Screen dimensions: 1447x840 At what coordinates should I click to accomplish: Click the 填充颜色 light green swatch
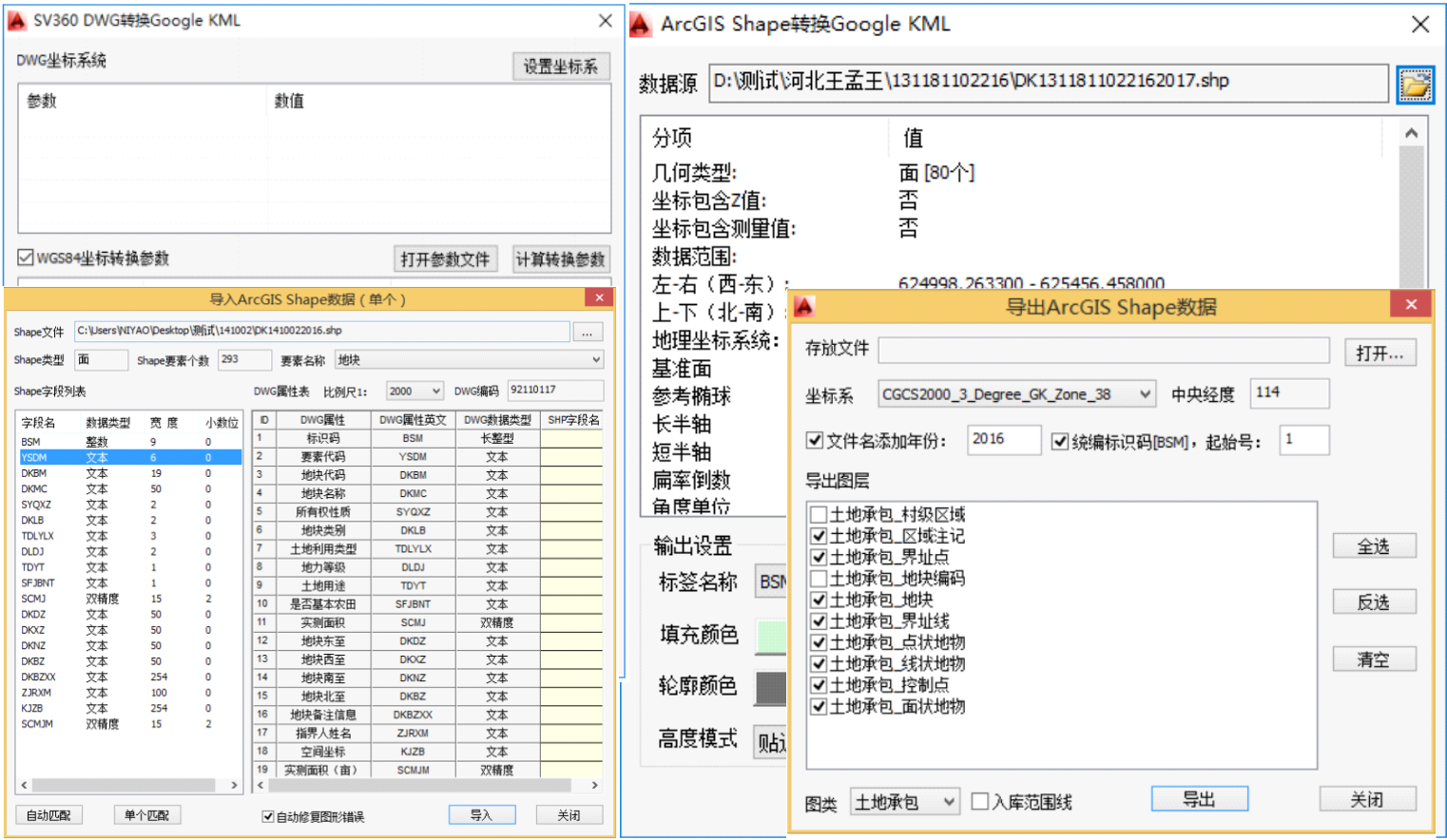771,636
